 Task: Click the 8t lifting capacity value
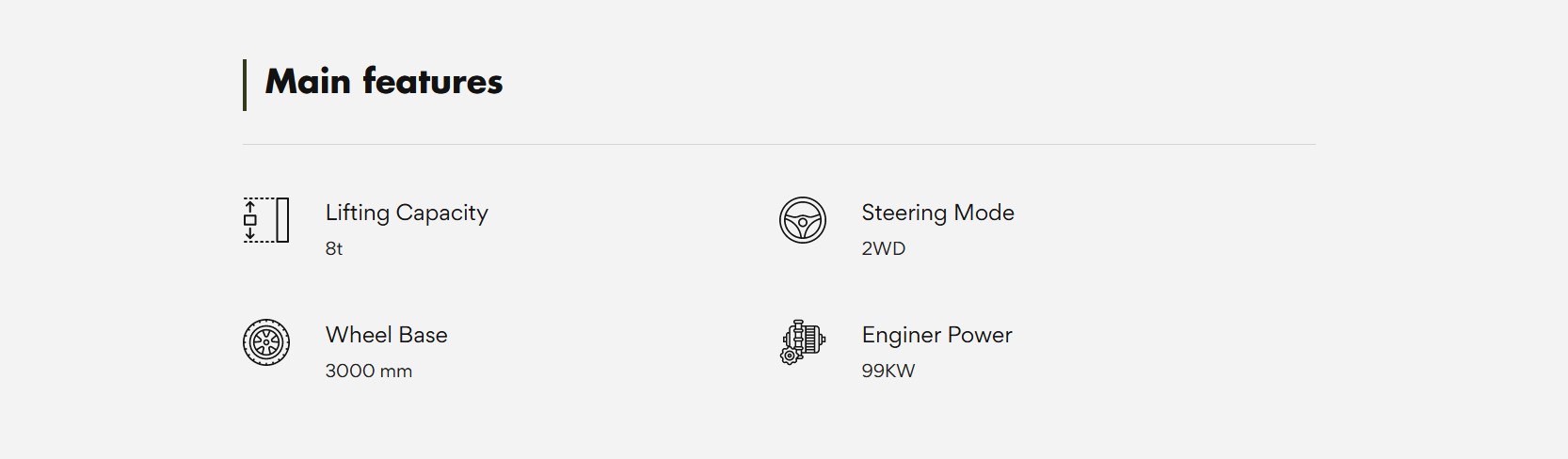(334, 248)
